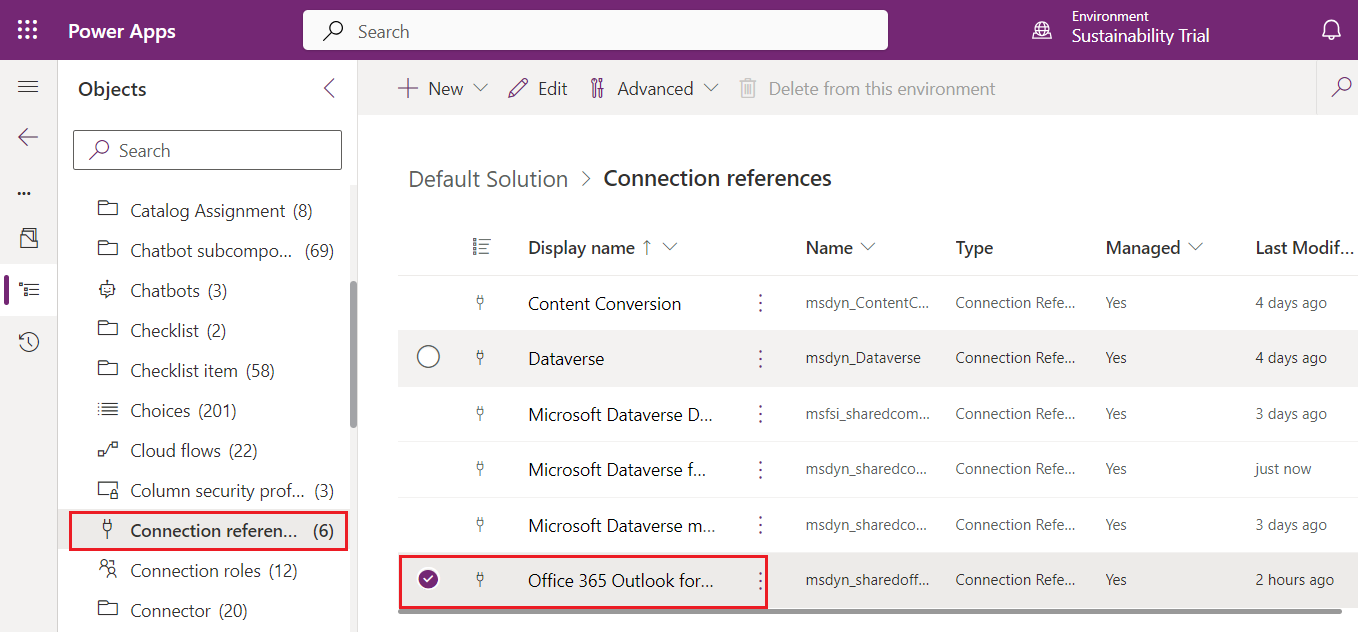The image size is (1358, 632).
Task: Open the Office 365 Outlook connection reference
Action: 621,580
